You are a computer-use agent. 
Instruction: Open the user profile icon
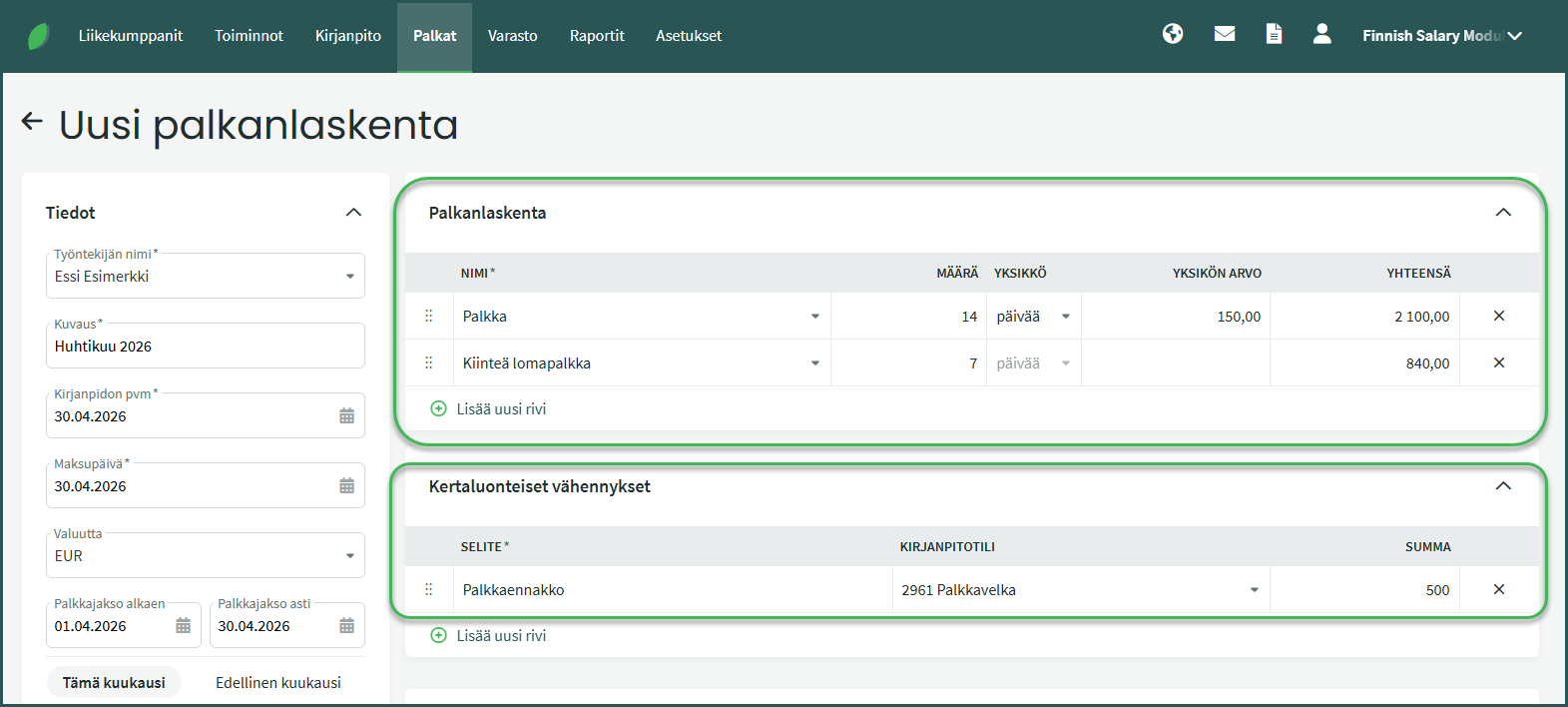coord(1321,35)
